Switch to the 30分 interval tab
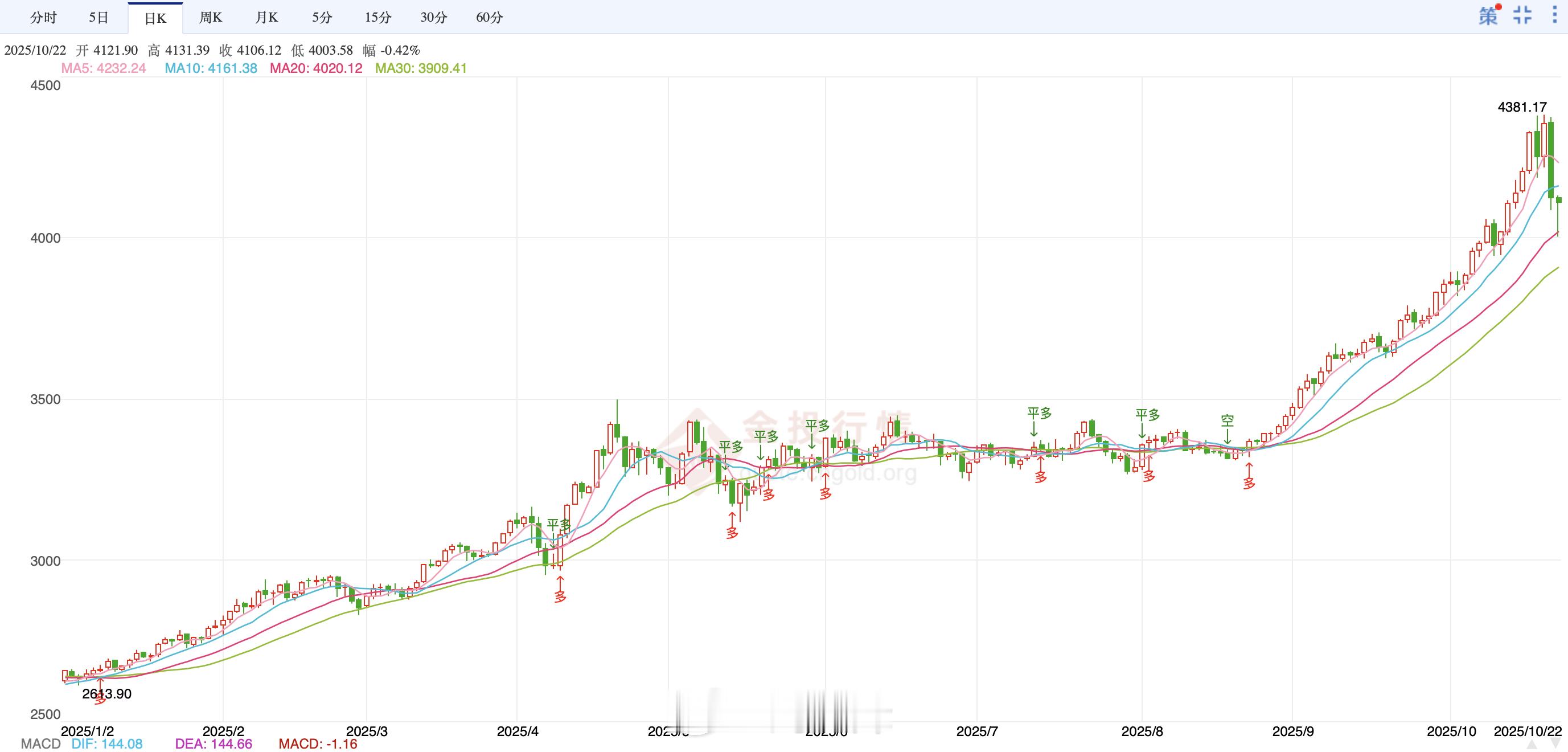The width and height of the screenshot is (1568, 752). tap(433, 18)
